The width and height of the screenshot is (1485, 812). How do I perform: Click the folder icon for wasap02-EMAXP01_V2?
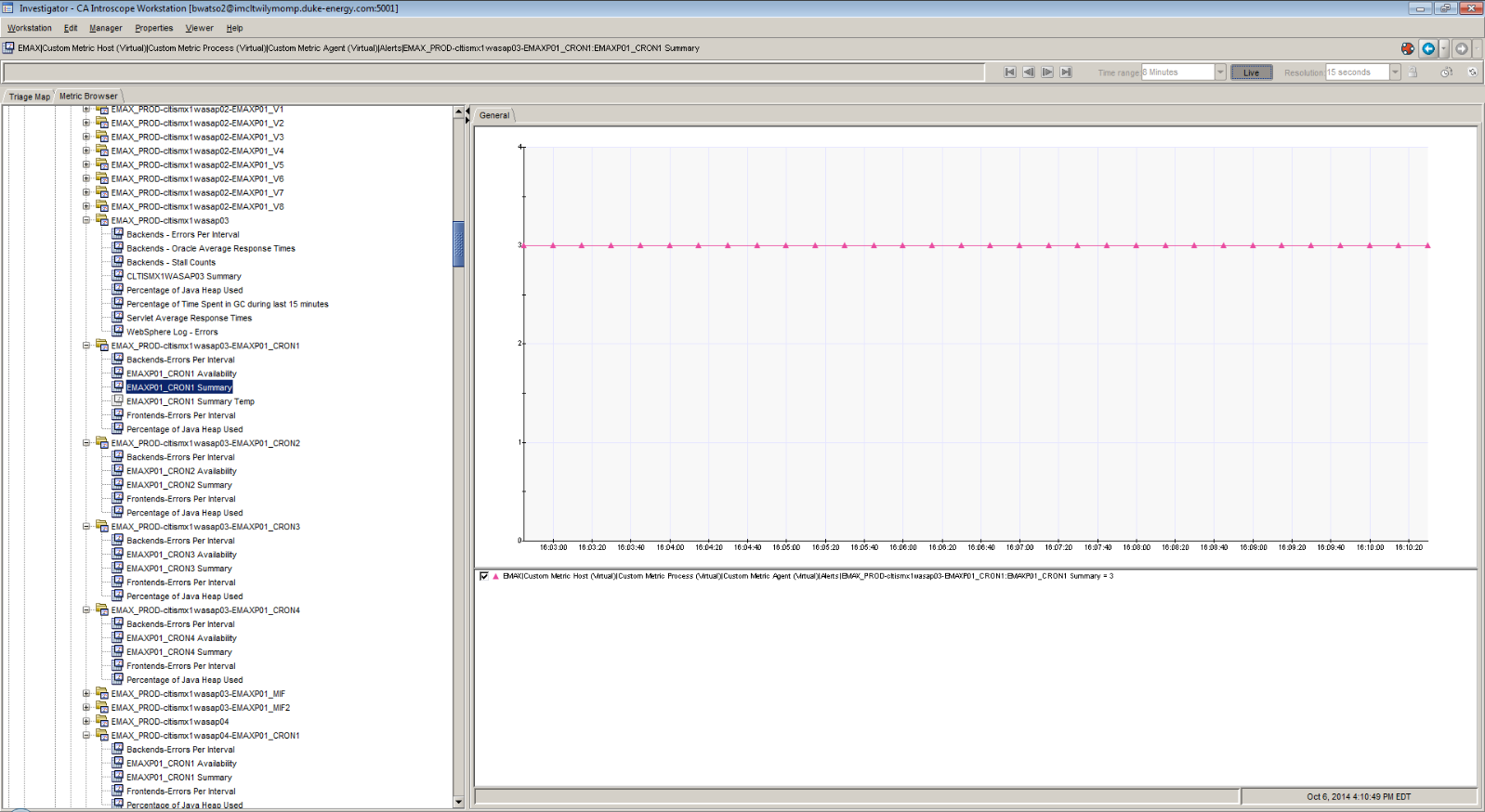(x=102, y=123)
